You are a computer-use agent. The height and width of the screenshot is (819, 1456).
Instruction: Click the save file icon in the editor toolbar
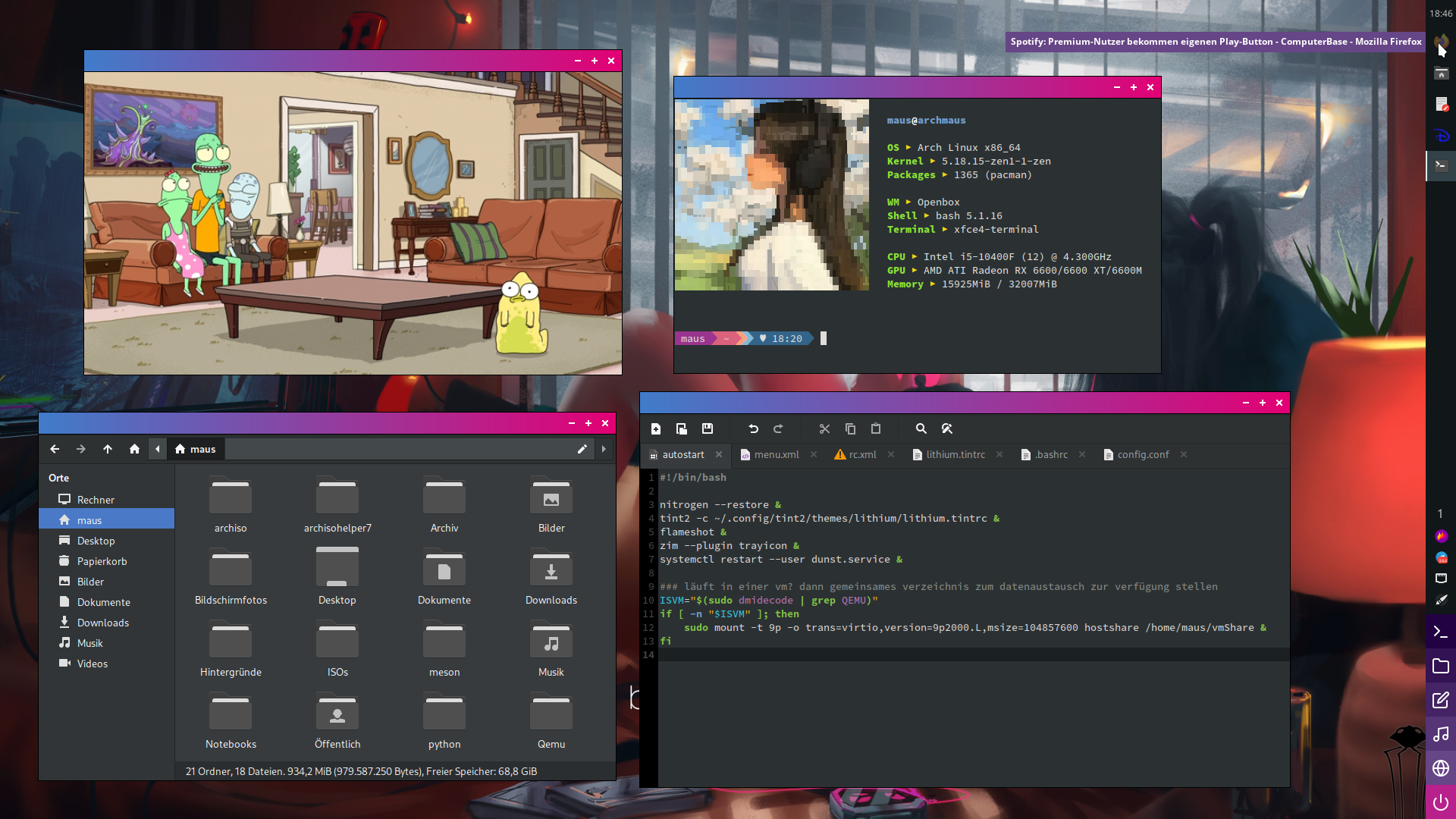click(708, 429)
